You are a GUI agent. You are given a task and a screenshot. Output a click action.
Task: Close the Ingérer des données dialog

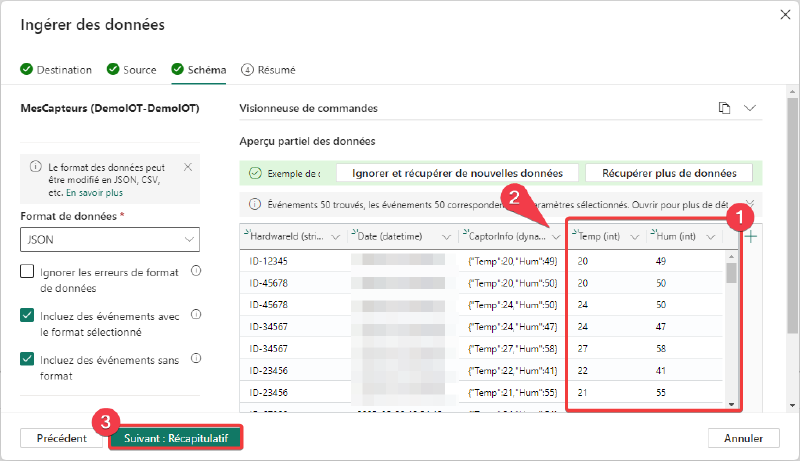[785, 15]
